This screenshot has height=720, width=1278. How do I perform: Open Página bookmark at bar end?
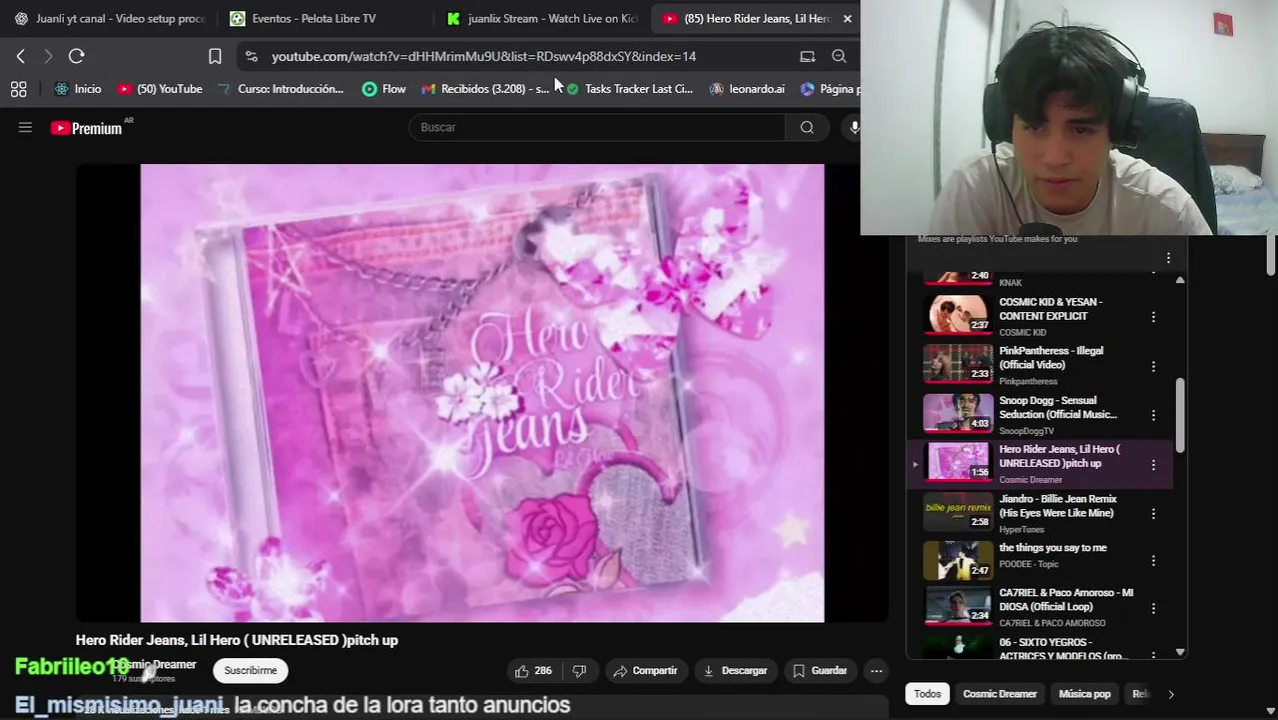(828, 89)
